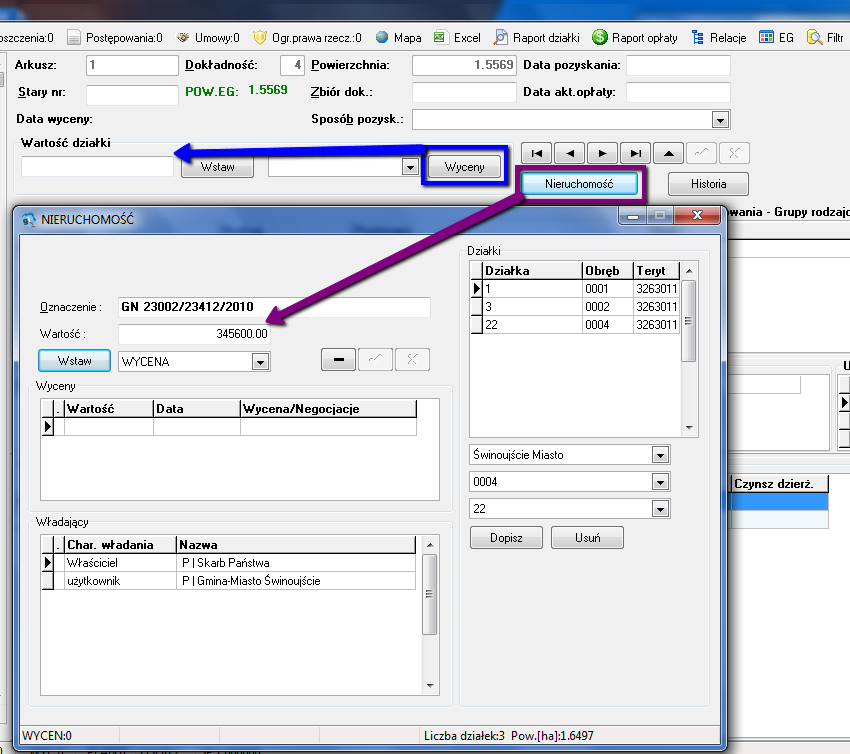850x754 pixels.
Task: Open dropdown next to Wyceny button
Action: pyautogui.click(x=410, y=167)
